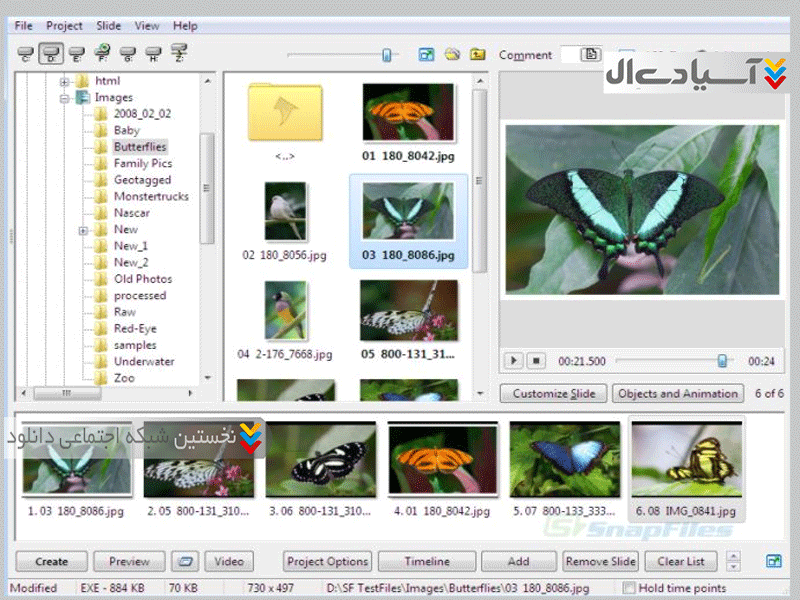Screen dimensions: 800x600
Task: Expand the New folder node
Action: point(83,230)
